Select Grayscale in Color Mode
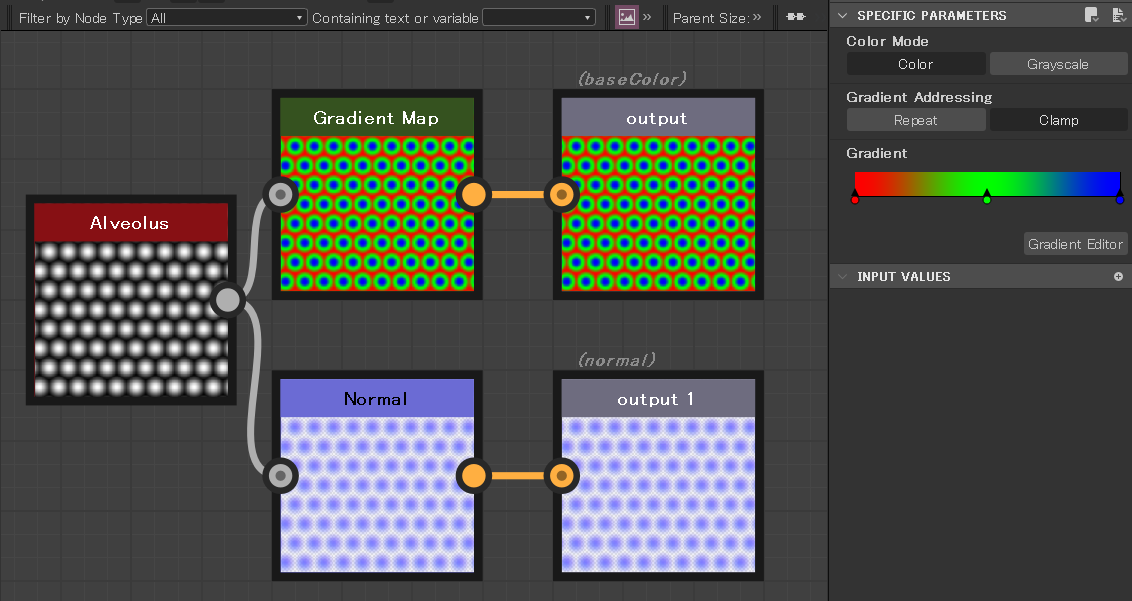Image resolution: width=1132 pixels, height=601 pixels. [x=1058, y=64]
